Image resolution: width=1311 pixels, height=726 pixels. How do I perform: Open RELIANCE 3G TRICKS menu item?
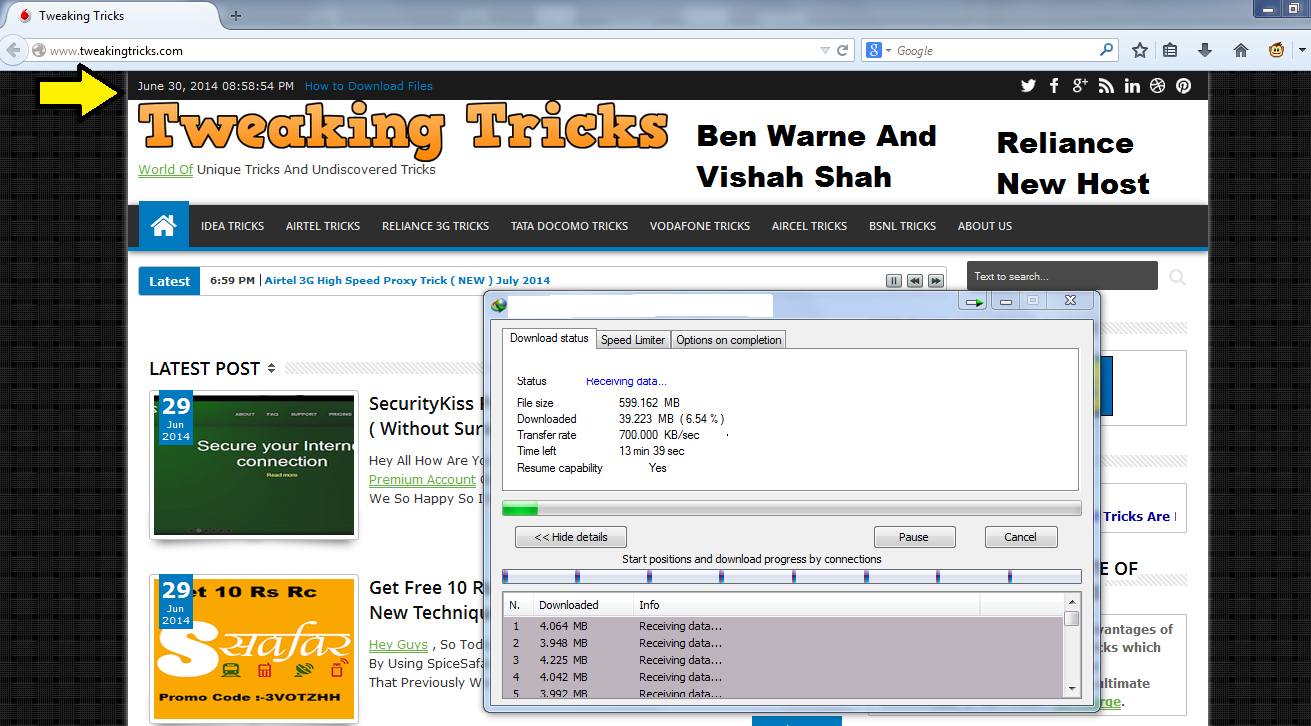point(435,226)
